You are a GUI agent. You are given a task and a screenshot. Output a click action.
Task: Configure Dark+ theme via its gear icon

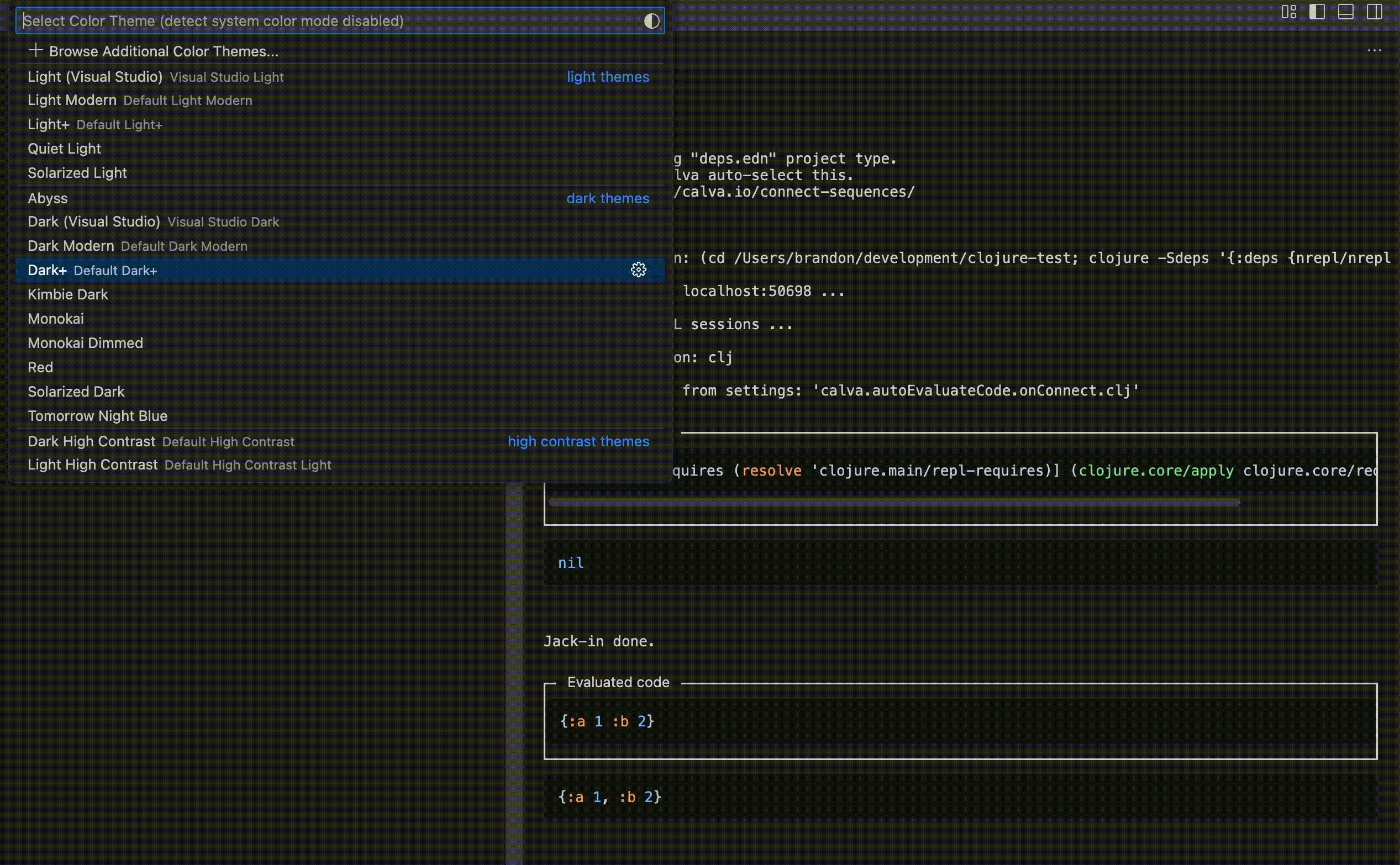coord(639,270)
